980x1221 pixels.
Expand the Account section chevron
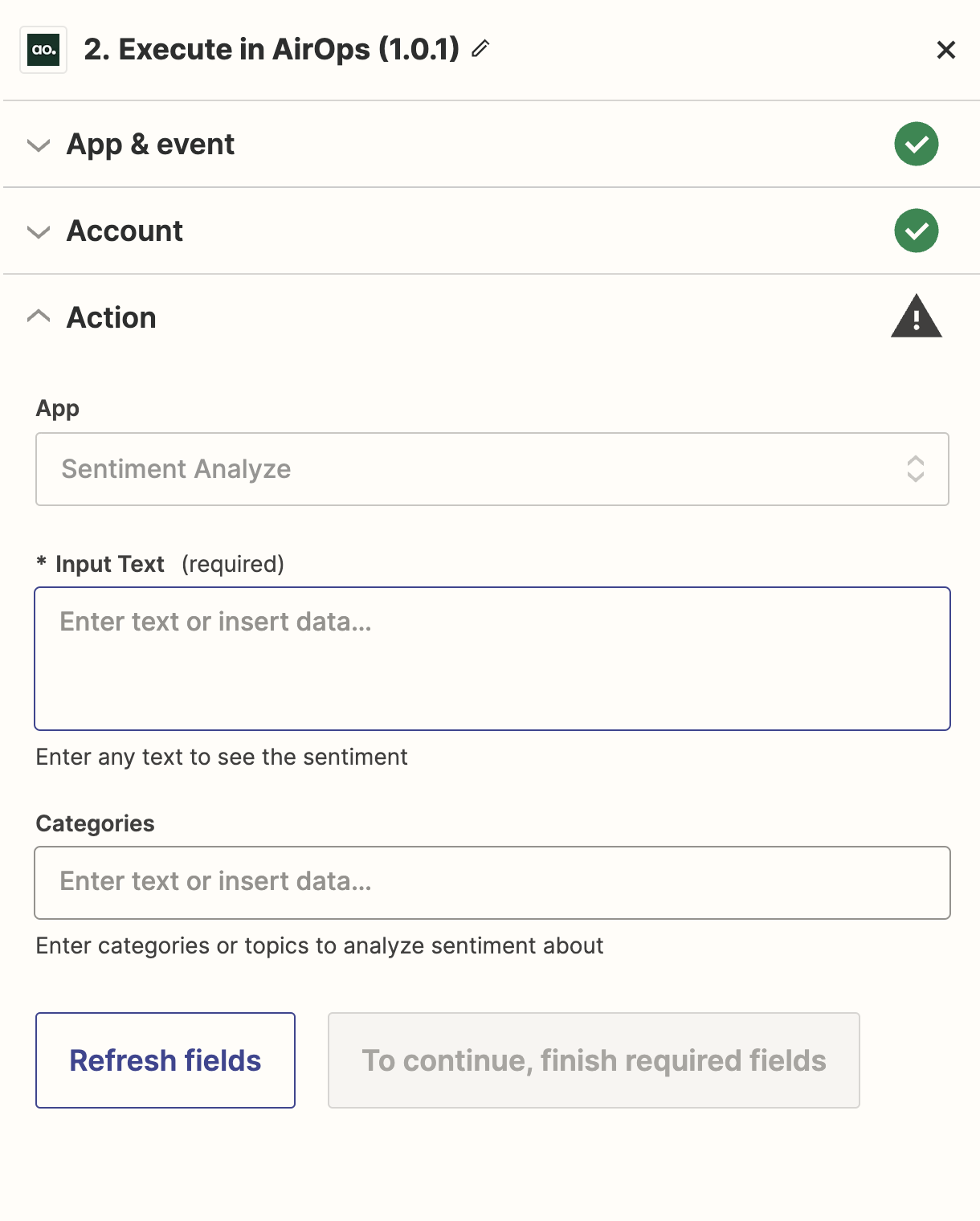[39, 232]
